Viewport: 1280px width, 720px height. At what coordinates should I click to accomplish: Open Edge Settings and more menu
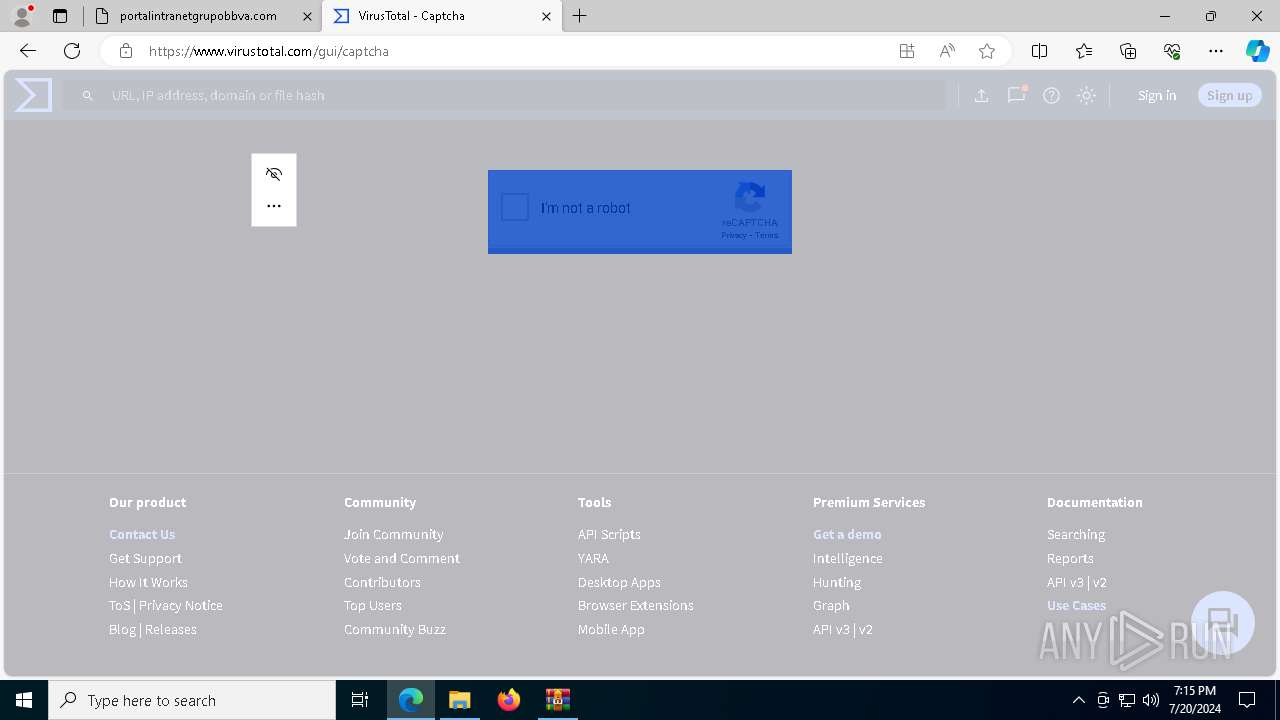(1216, 51)
